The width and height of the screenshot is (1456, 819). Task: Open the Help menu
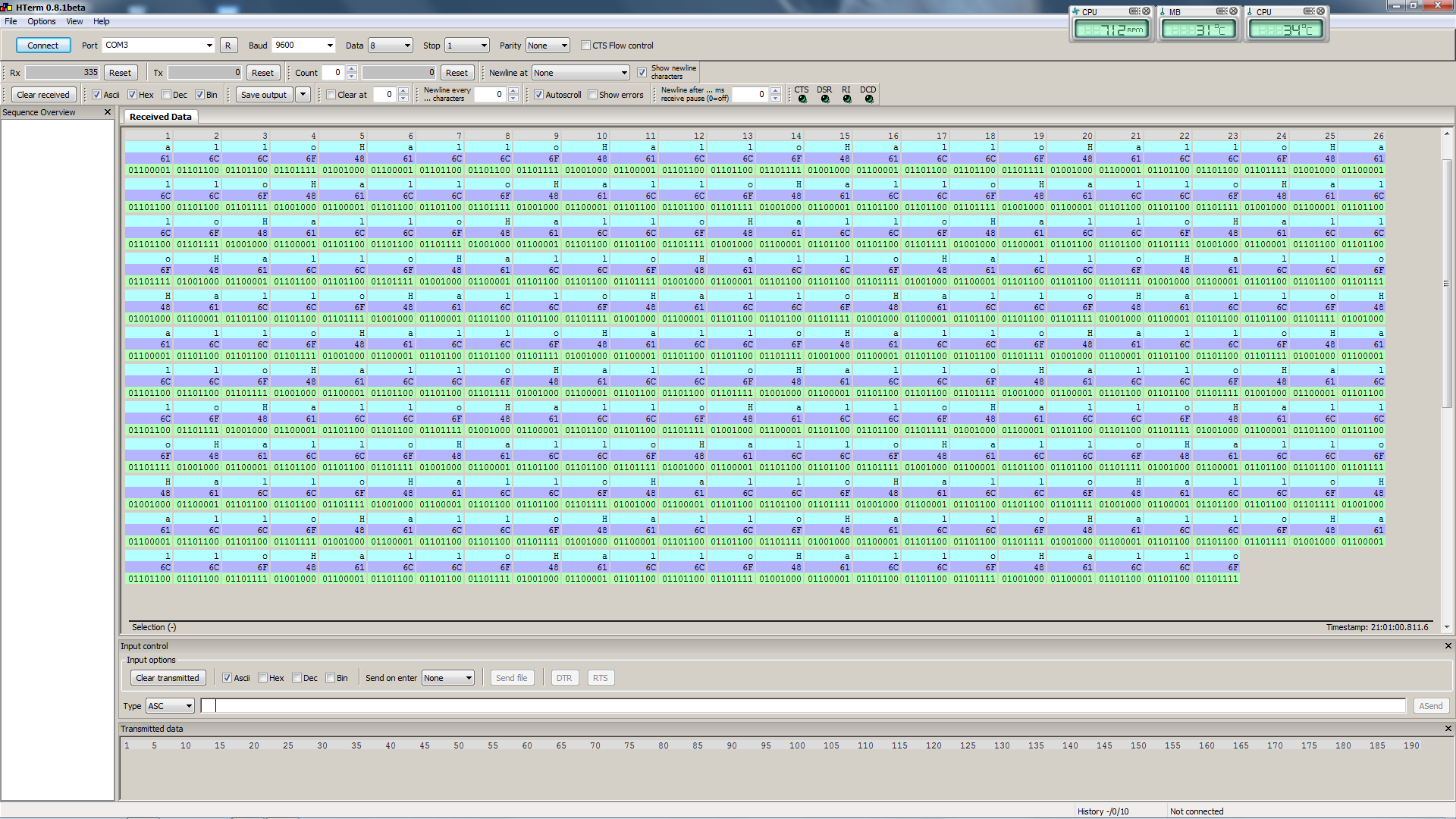pyautogui.click(x=102, y=21)
